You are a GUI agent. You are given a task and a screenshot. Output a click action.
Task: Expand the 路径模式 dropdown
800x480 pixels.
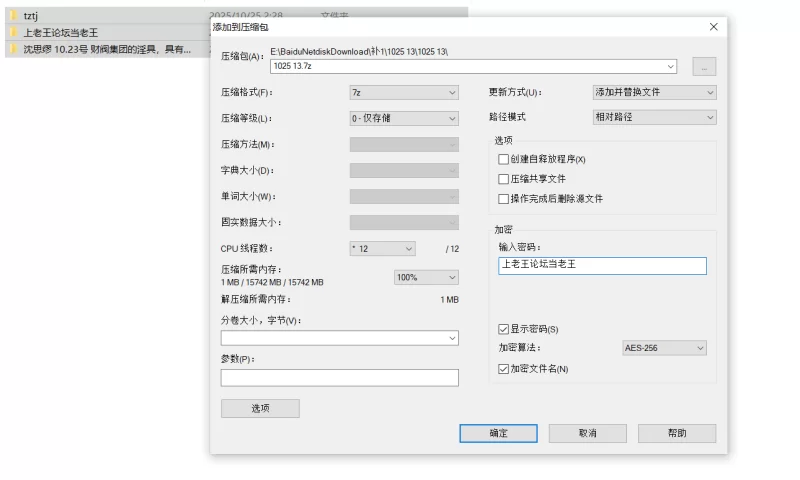click(x=654, y=118)
